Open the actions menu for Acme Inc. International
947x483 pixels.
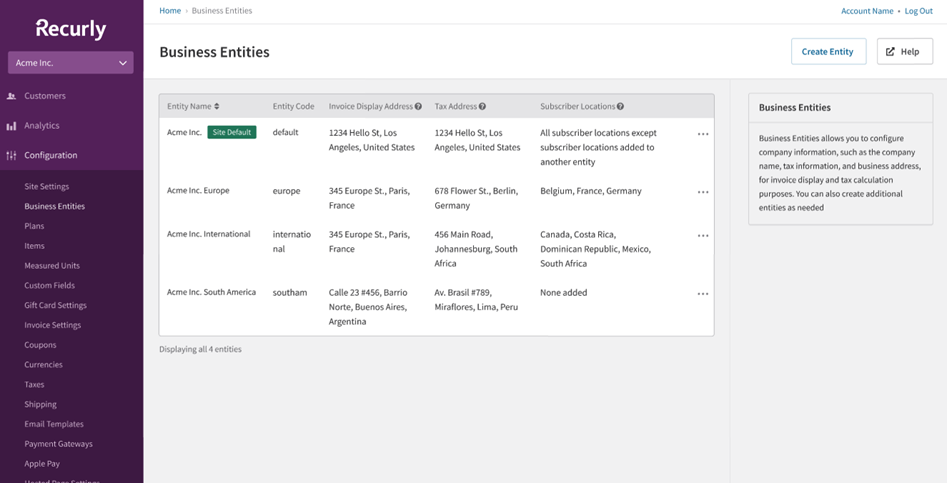pos(703,235)
